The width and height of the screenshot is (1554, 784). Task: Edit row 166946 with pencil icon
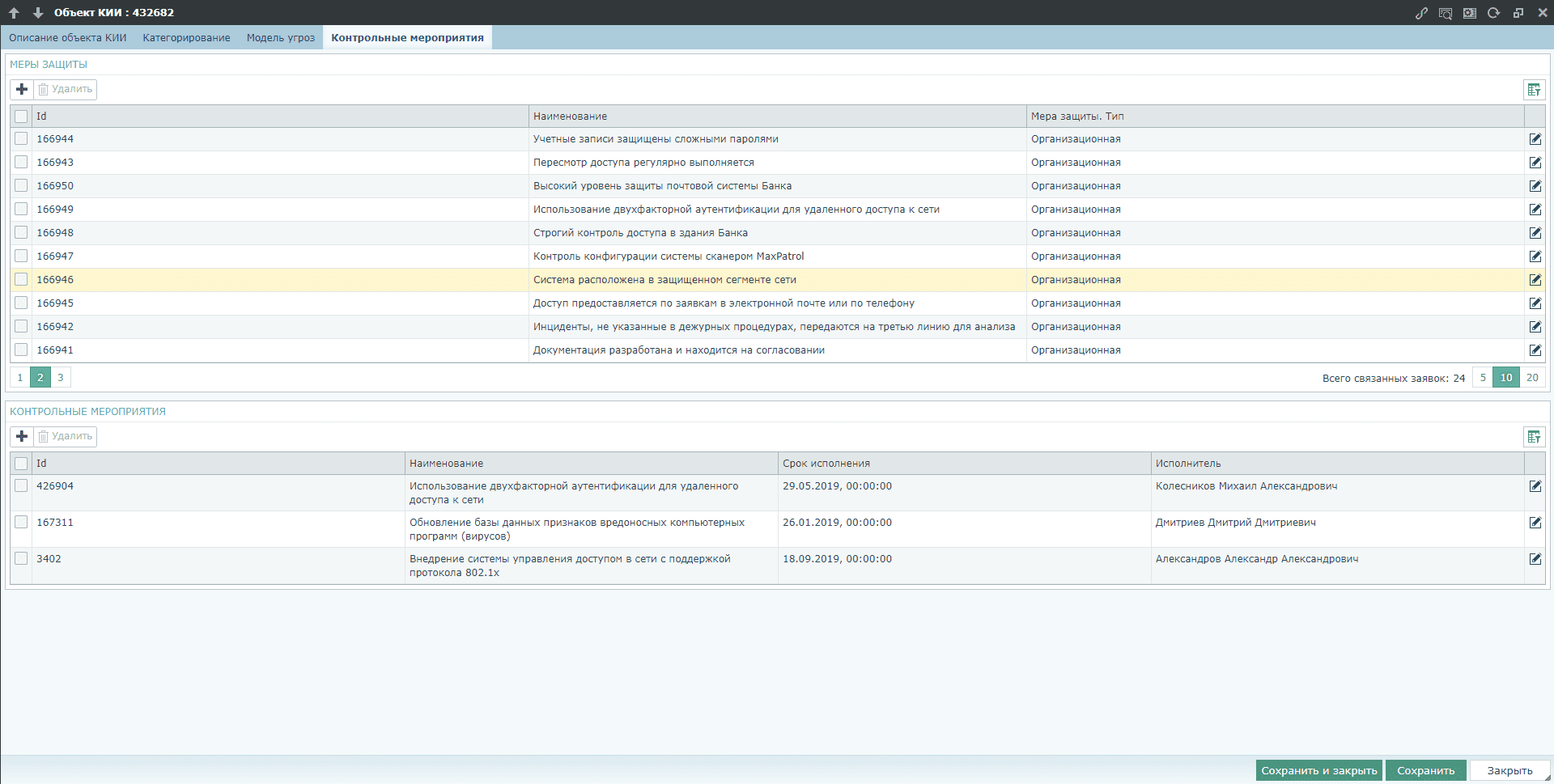(1535, 280)
